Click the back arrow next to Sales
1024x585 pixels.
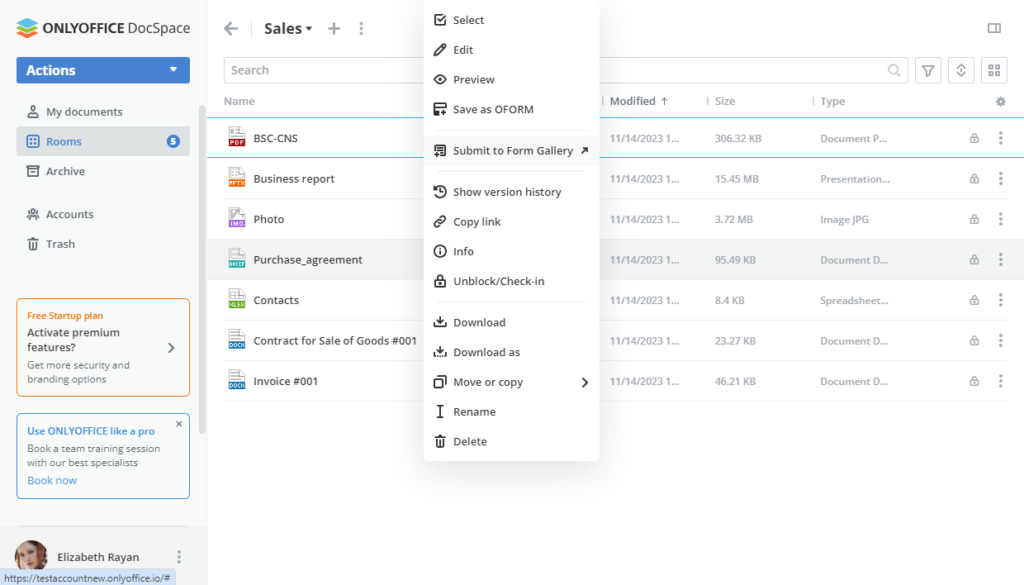(x=230, y=28)
